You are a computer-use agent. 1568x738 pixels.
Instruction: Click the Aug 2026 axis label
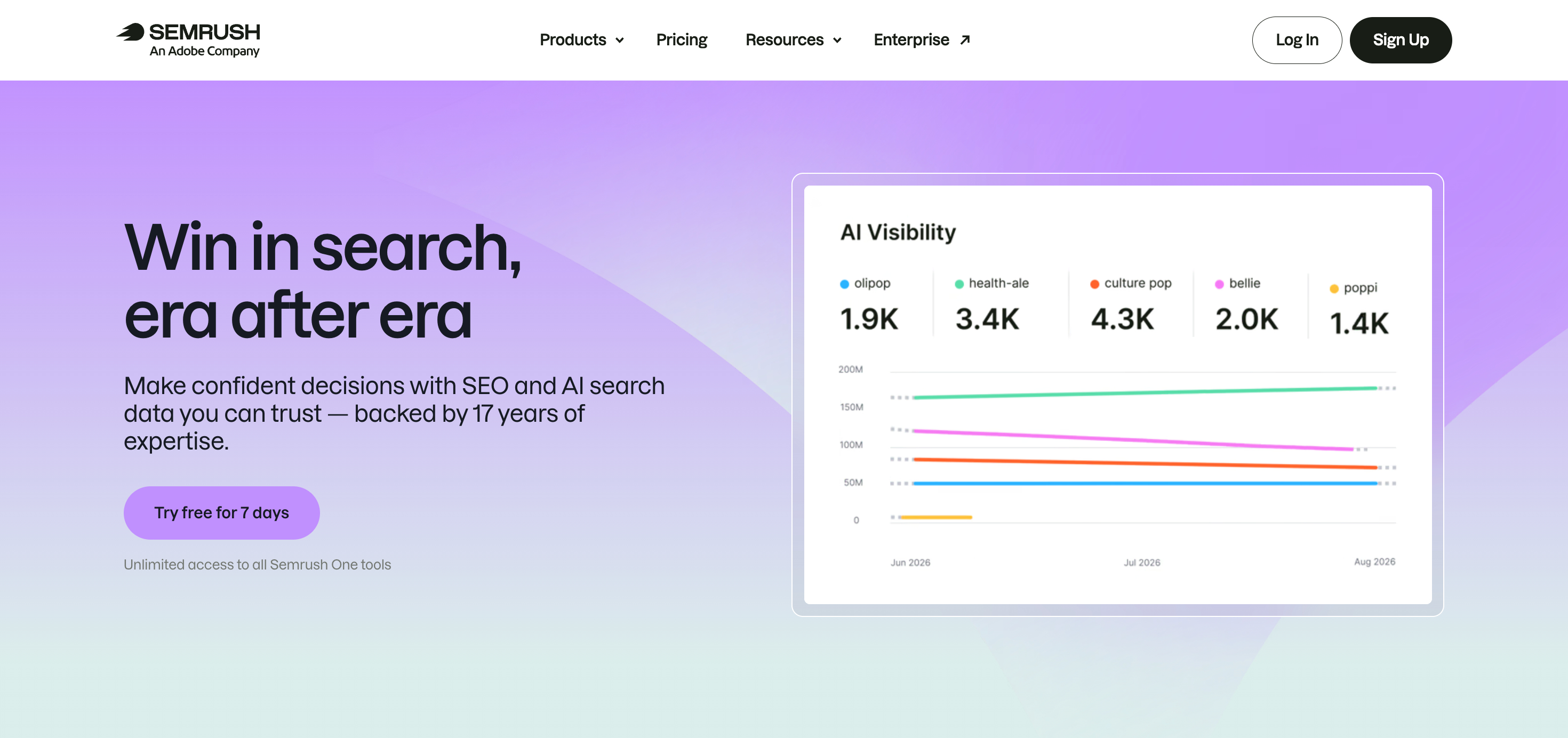point(1374,561)
